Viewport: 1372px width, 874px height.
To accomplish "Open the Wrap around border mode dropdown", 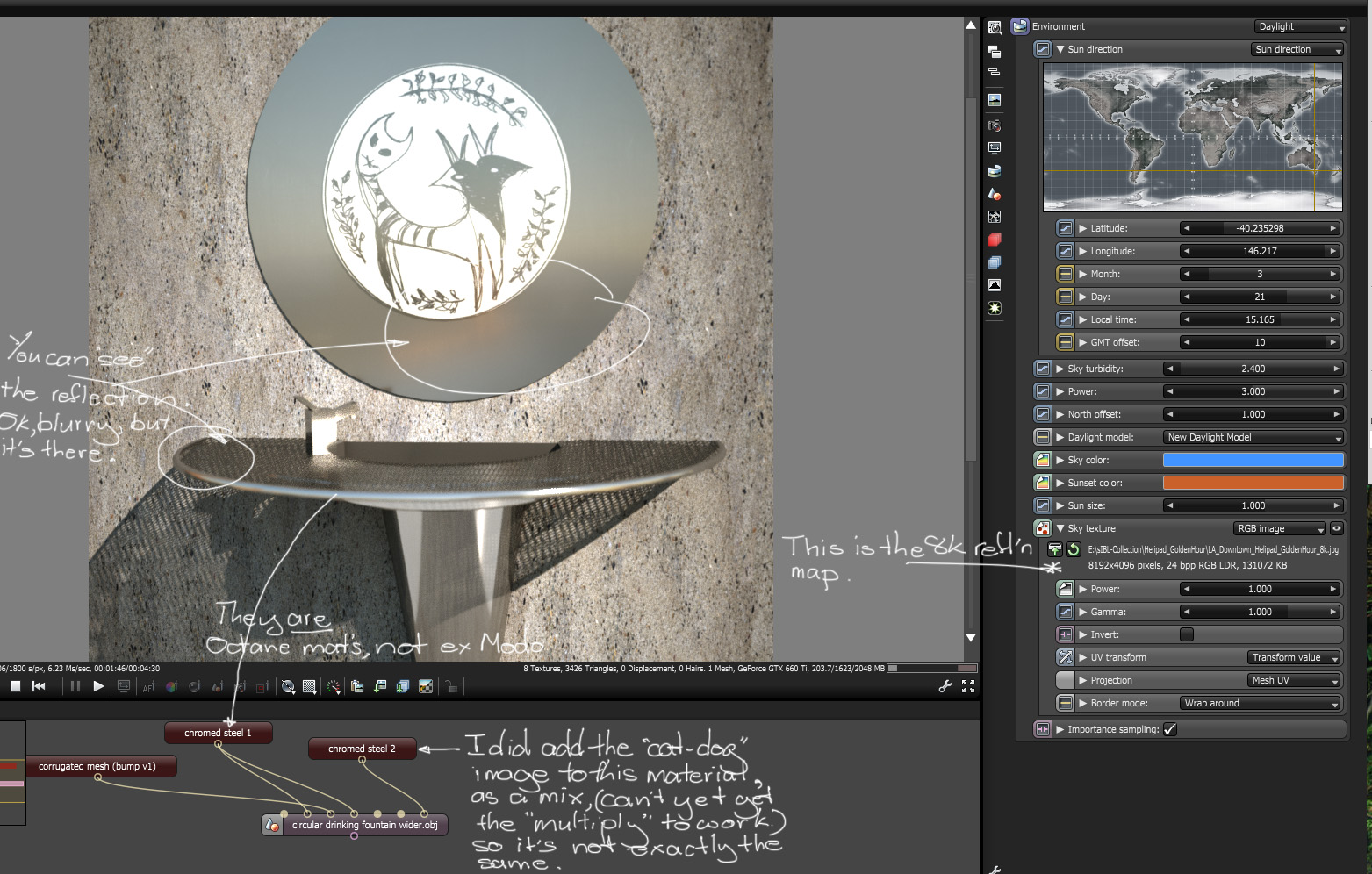I will (1261, 703).
